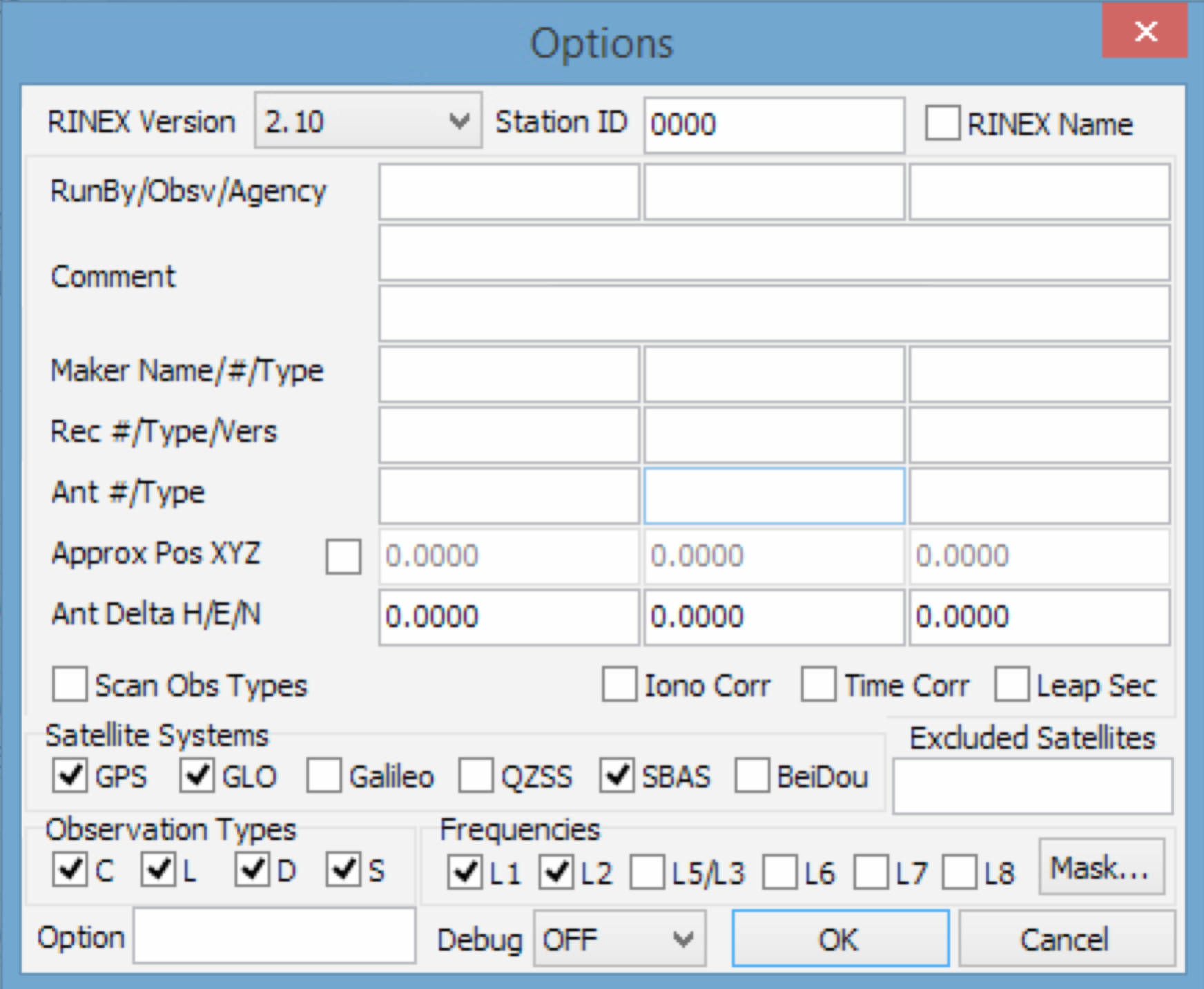Enable the Scan Obs Types checkbox
This screenshot has width=1204, height=989.
click(x=70, y=684)
